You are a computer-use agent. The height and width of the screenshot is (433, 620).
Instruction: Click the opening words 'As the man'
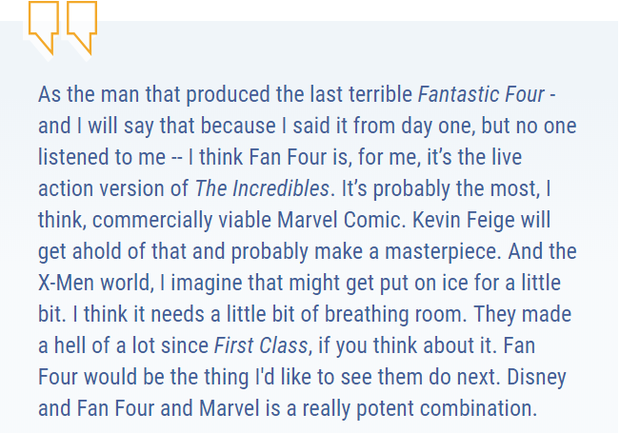coord(89,95)
